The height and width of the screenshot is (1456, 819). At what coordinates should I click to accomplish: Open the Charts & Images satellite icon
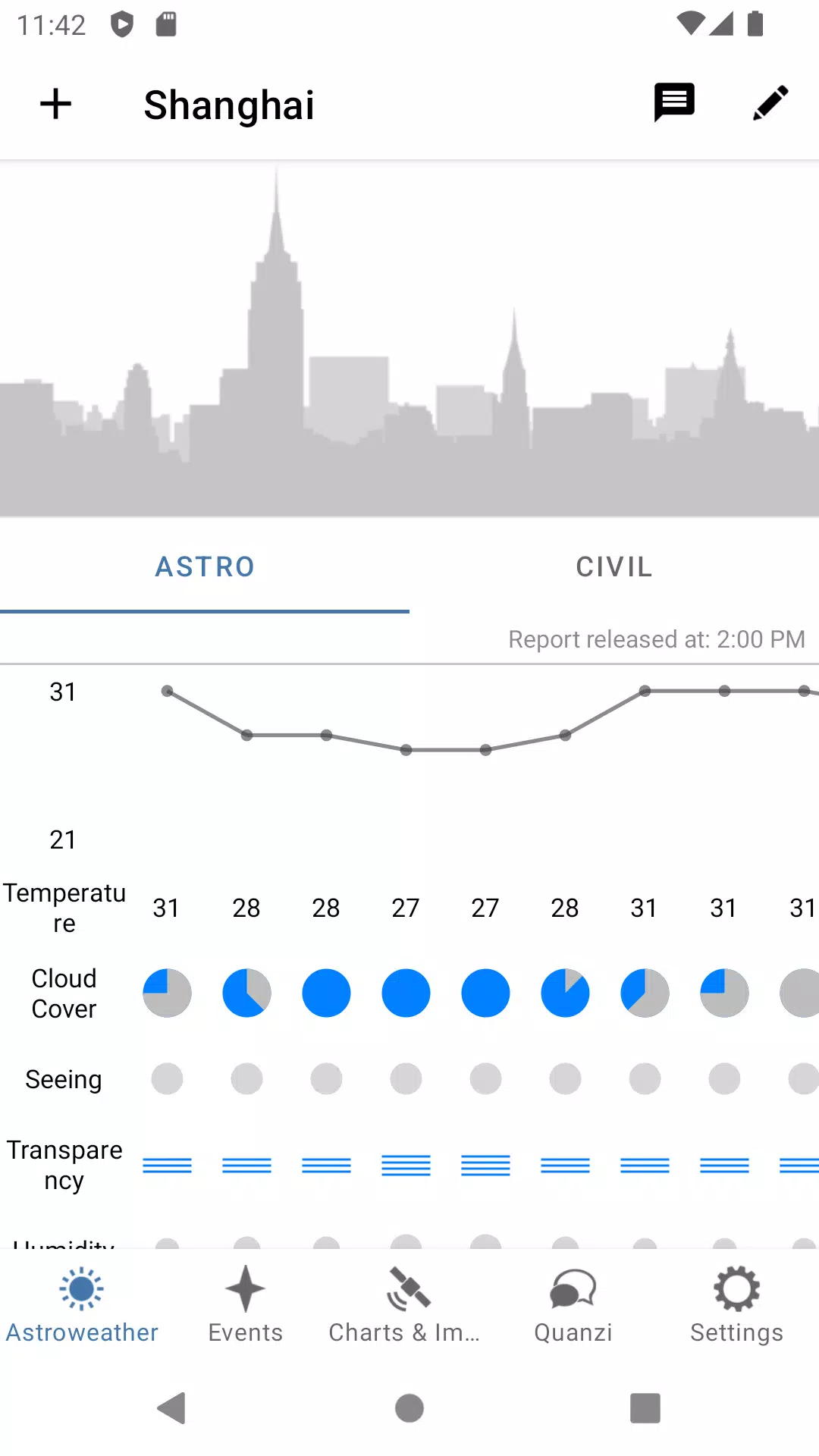point(409,1289)
